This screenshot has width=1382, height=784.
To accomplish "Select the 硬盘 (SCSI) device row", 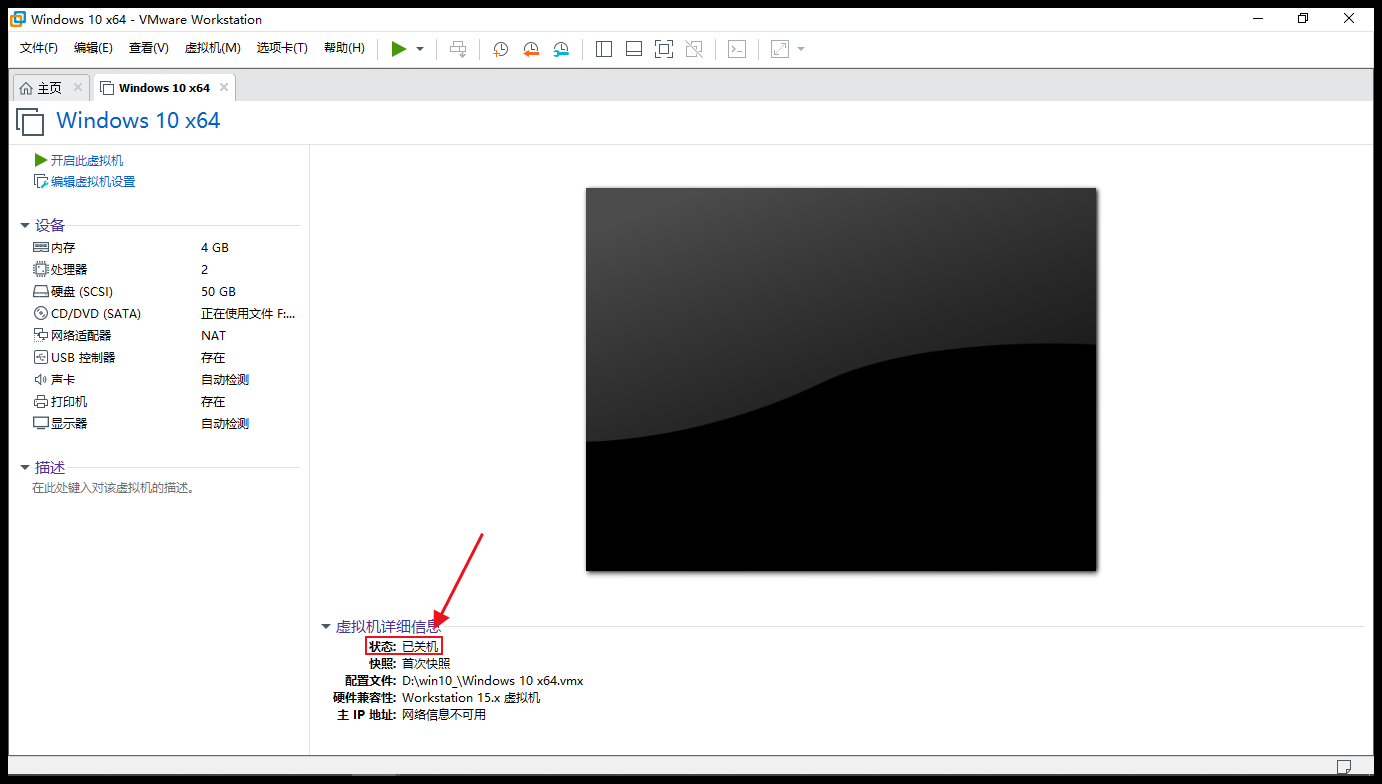I will click(165, 292).
